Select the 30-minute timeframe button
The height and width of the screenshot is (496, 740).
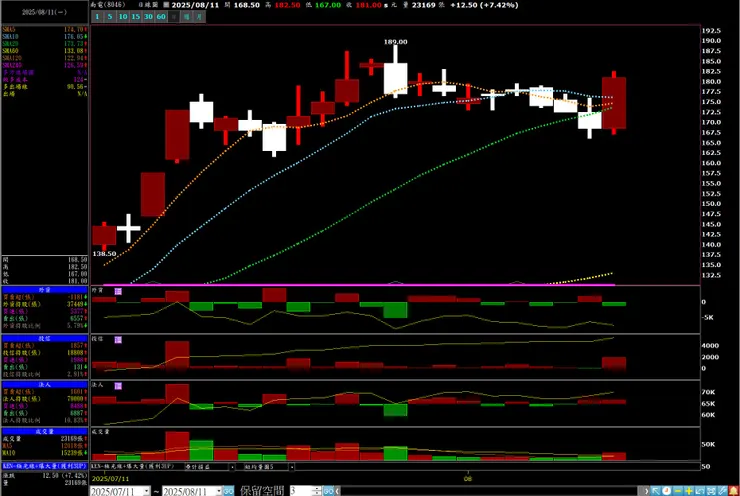(148, 17)
